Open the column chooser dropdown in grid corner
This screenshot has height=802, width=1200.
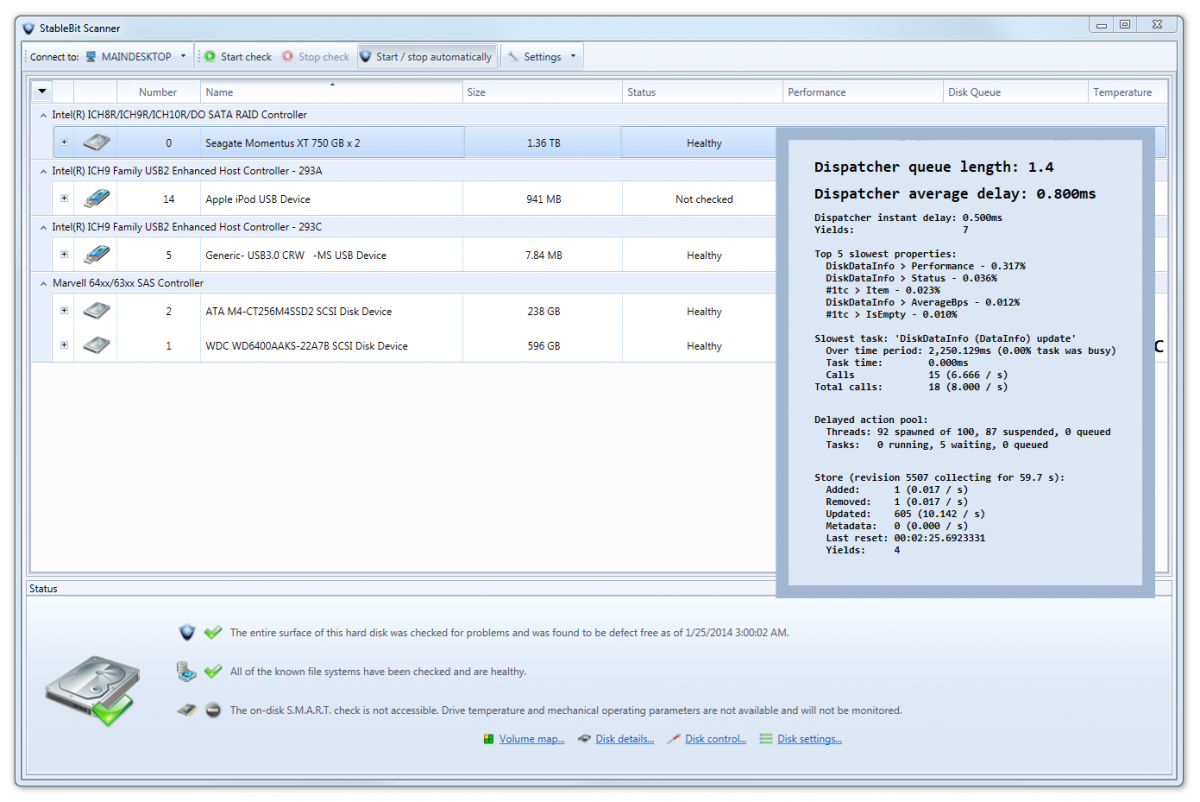[42, 92]
